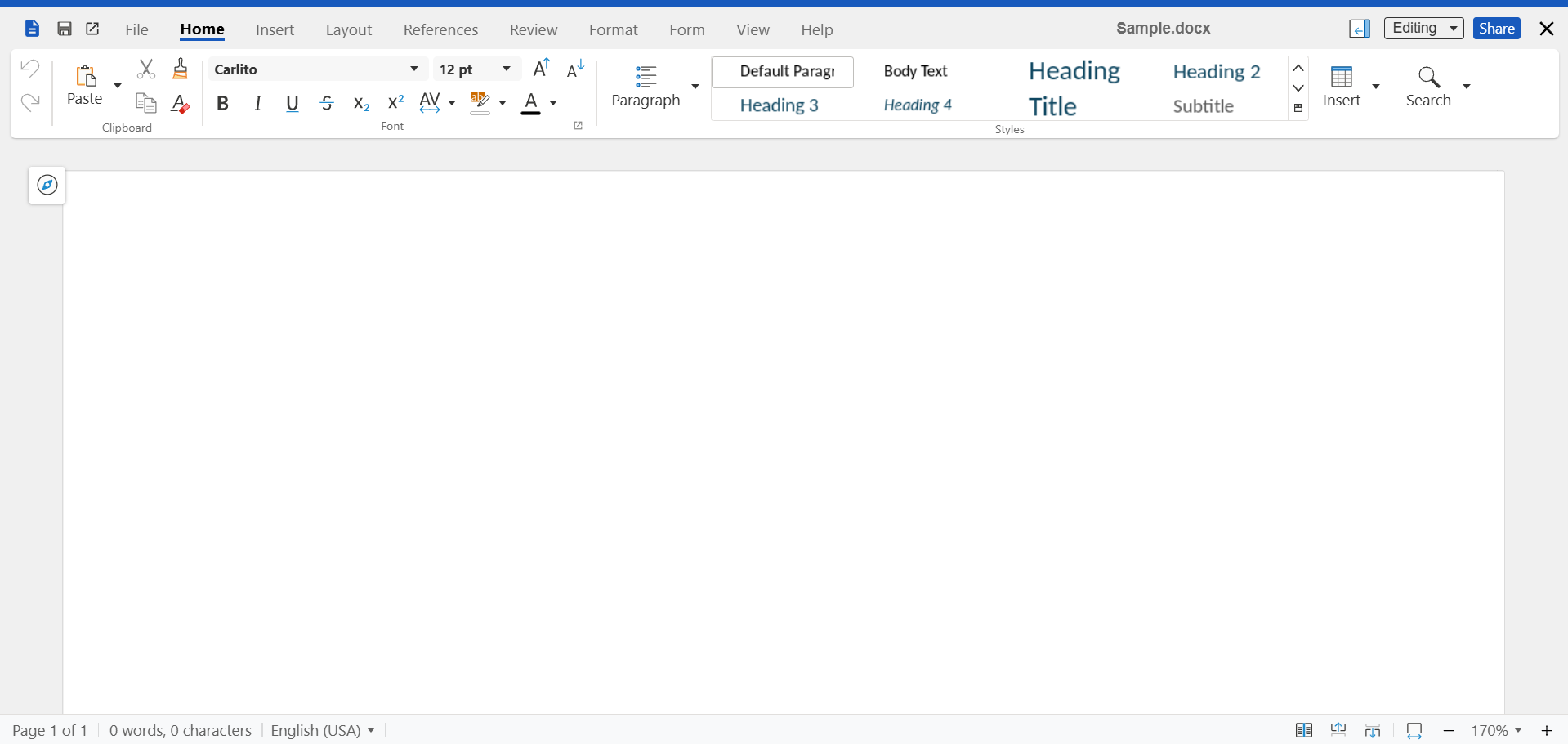Switch to the Insert ribbon tab

[x=275, y=29]
